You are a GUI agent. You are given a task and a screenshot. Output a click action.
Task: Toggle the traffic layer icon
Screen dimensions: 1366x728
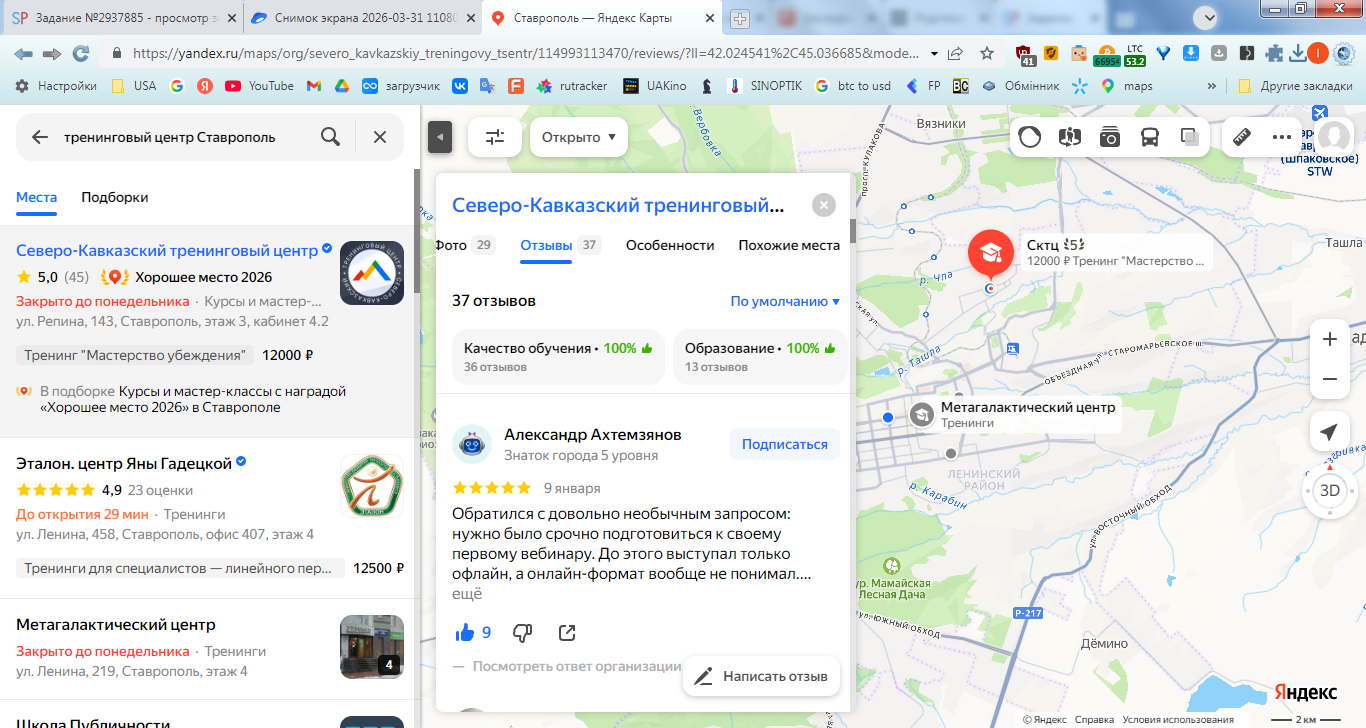tap(1029, 137)
